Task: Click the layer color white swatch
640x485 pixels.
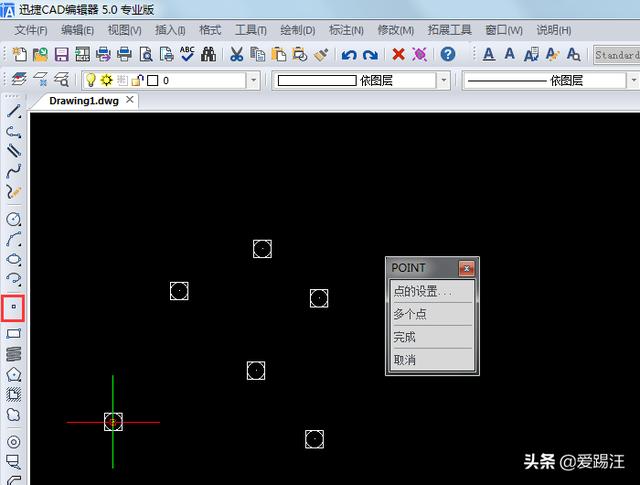Action: point(153,80)
